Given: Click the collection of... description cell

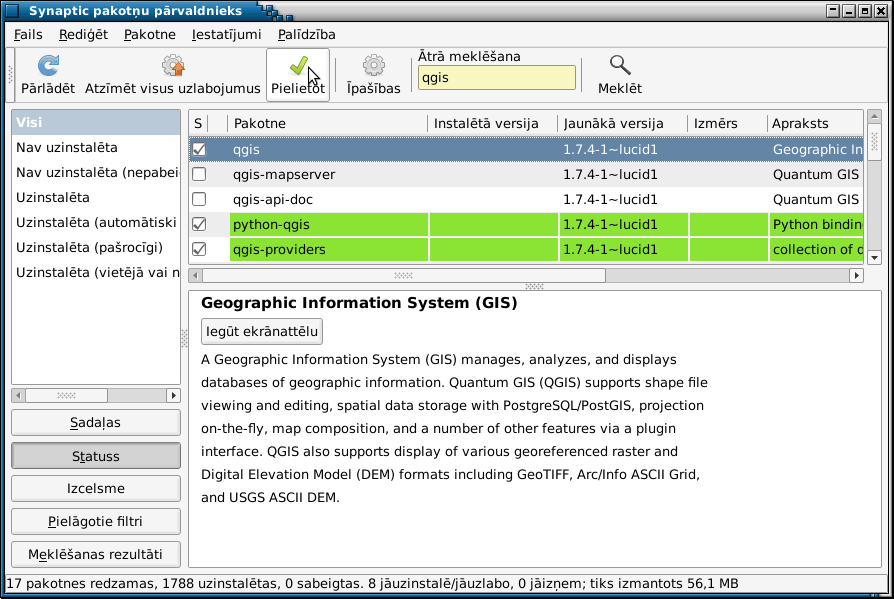Looking at the screenshot, I should pyautogui.click(x=816, y=250).
